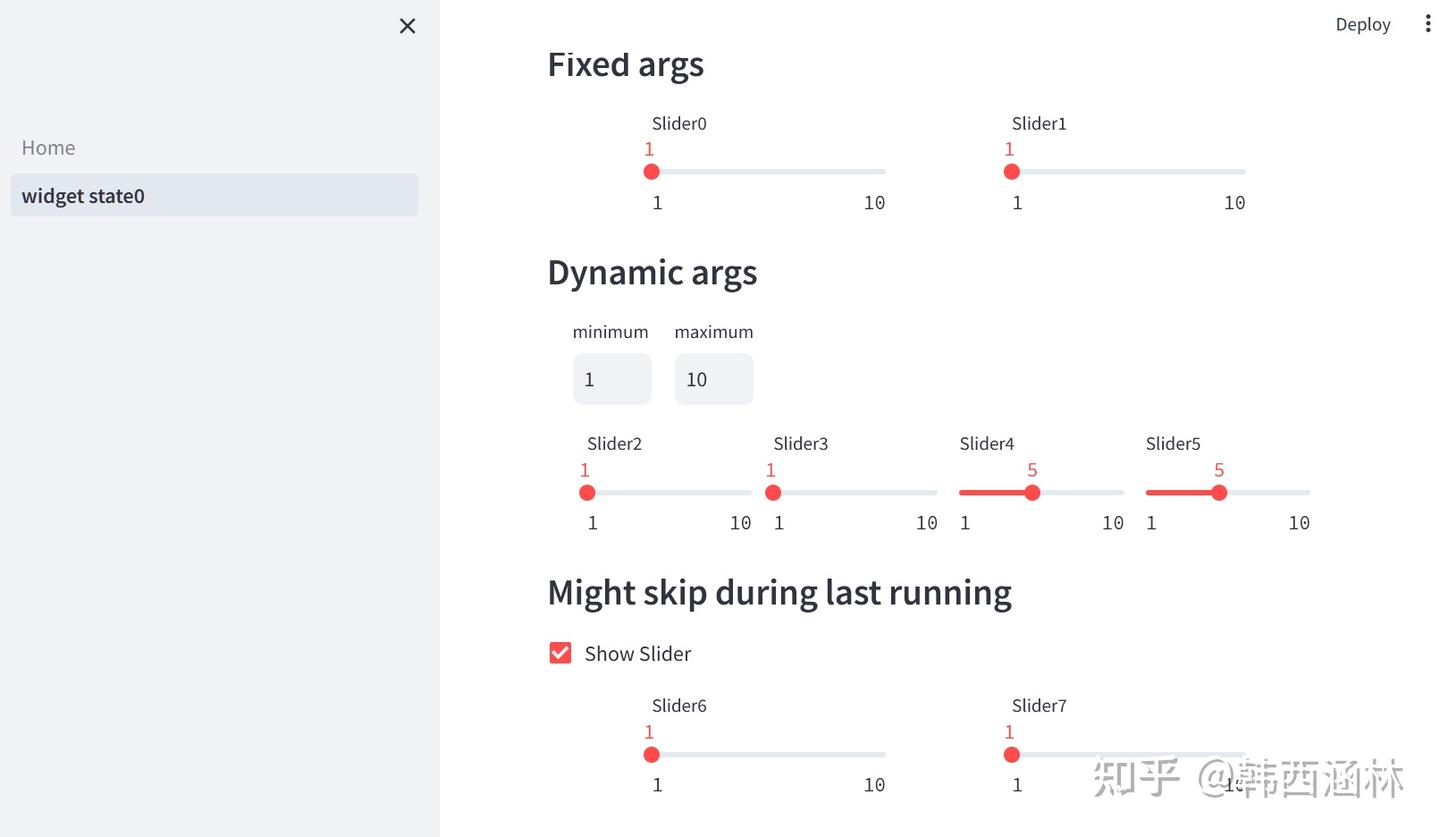Close the sidebar with the X icon
Viewport: 1440px width, 837px height.
pos(407,26)
